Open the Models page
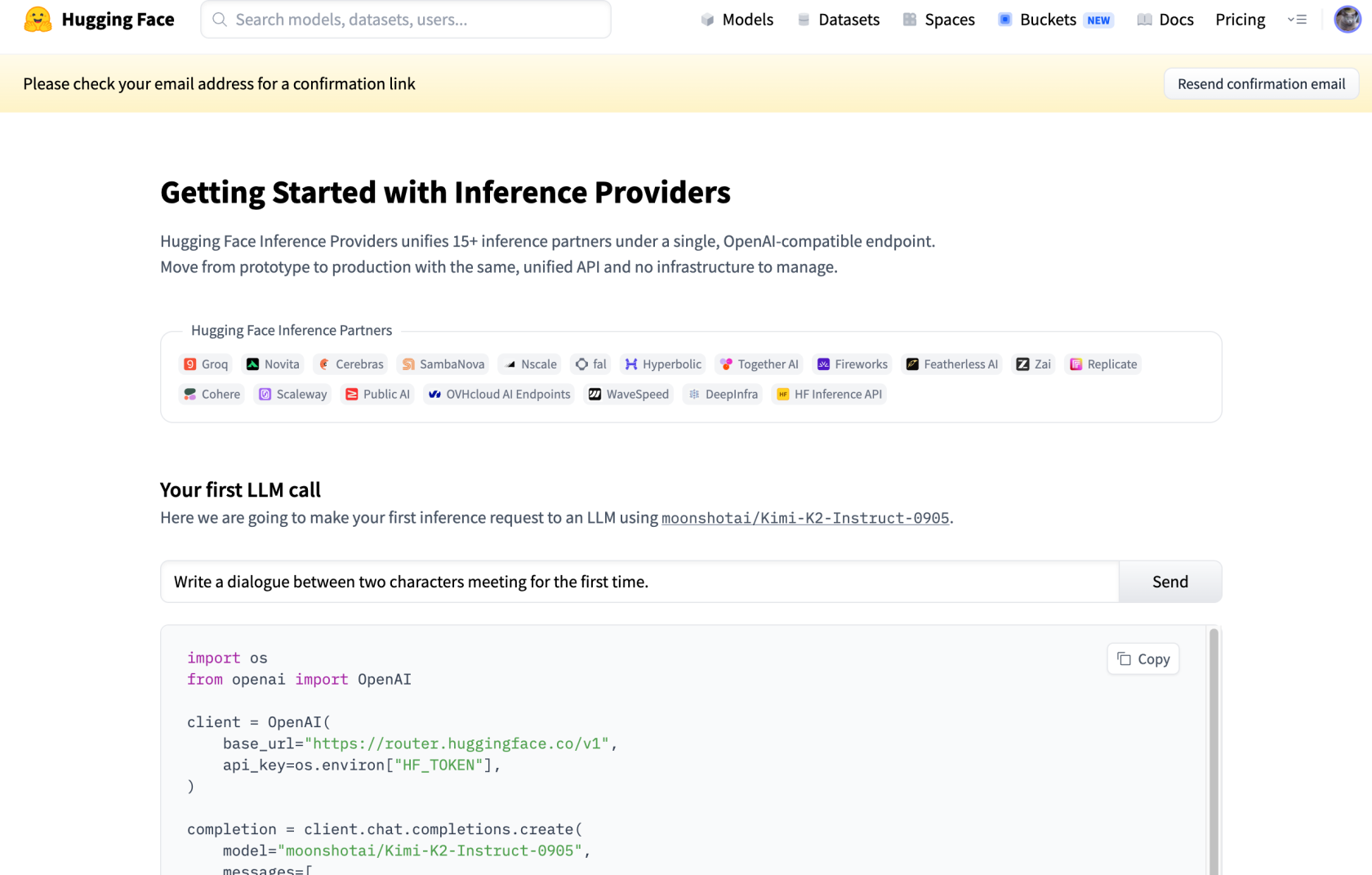 click(x=737, y=20)
